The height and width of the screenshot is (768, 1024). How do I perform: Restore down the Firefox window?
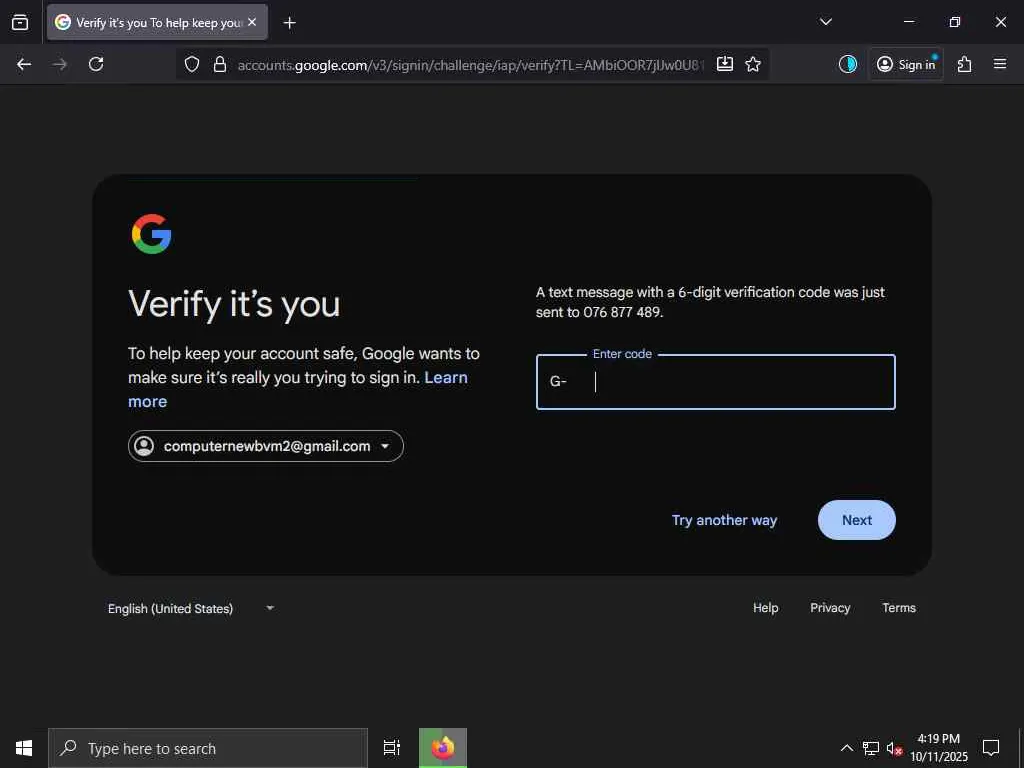(955, 22)
